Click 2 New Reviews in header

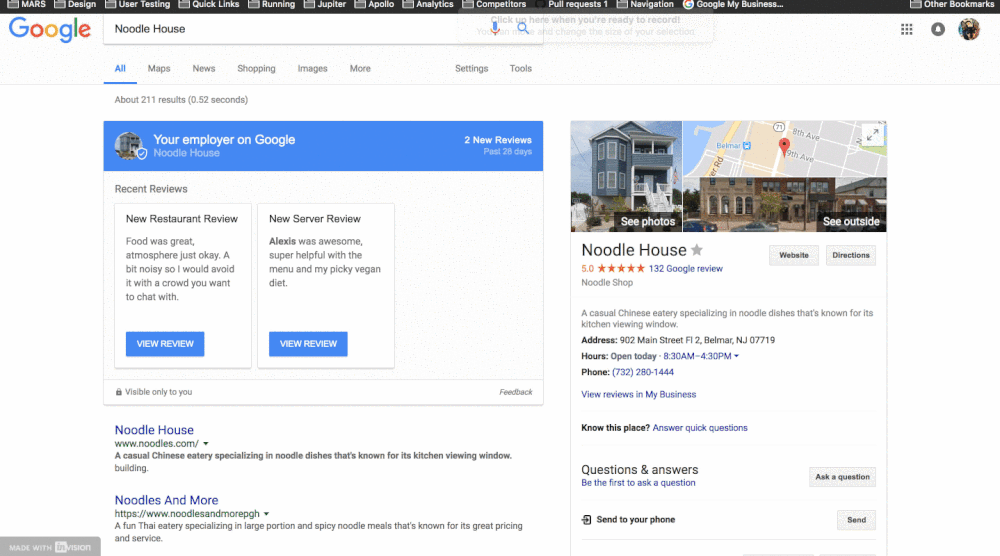[497, 140]
